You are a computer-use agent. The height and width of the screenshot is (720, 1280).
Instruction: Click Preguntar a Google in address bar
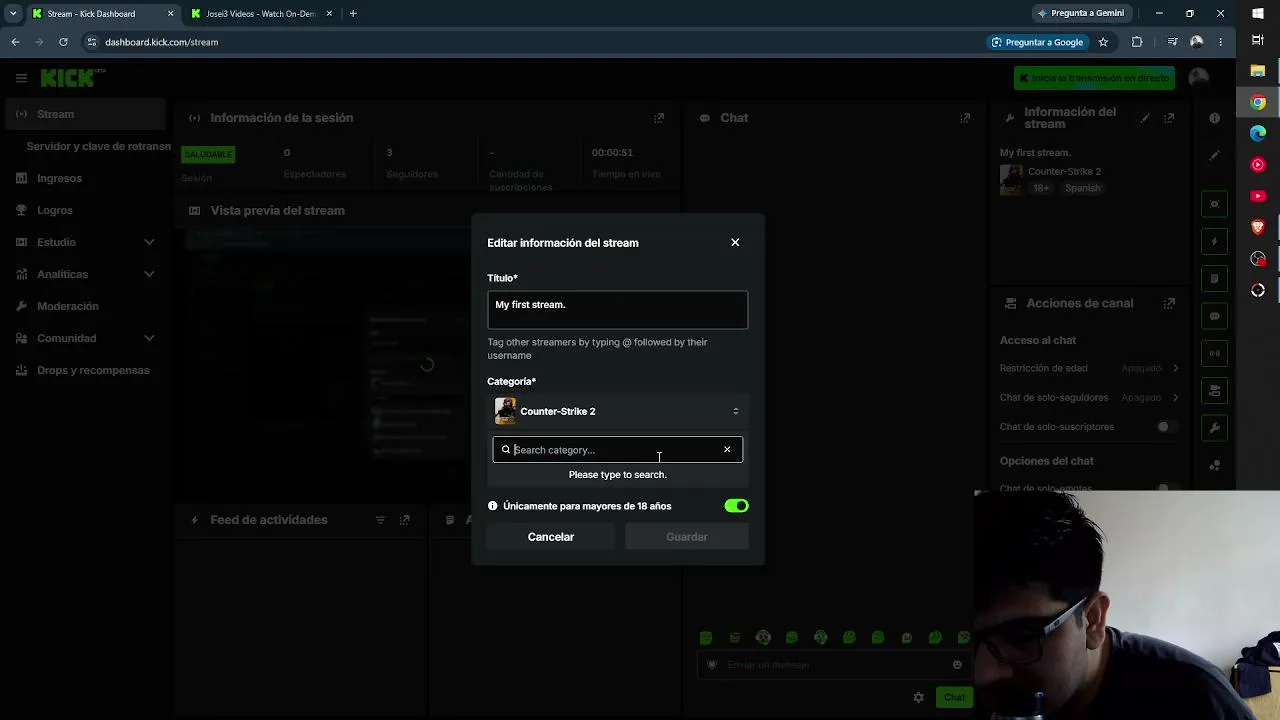click(1037, 42)
